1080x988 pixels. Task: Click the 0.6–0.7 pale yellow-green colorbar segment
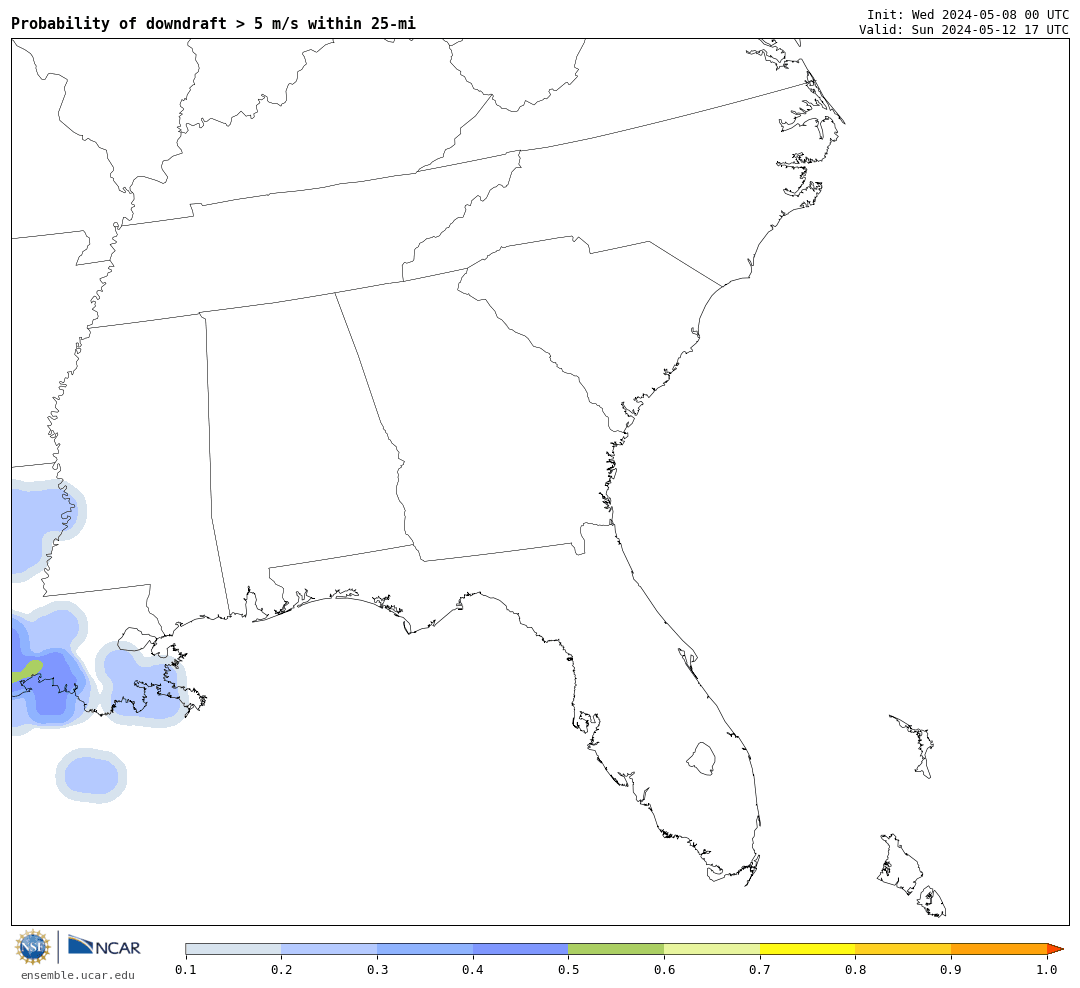712,949
